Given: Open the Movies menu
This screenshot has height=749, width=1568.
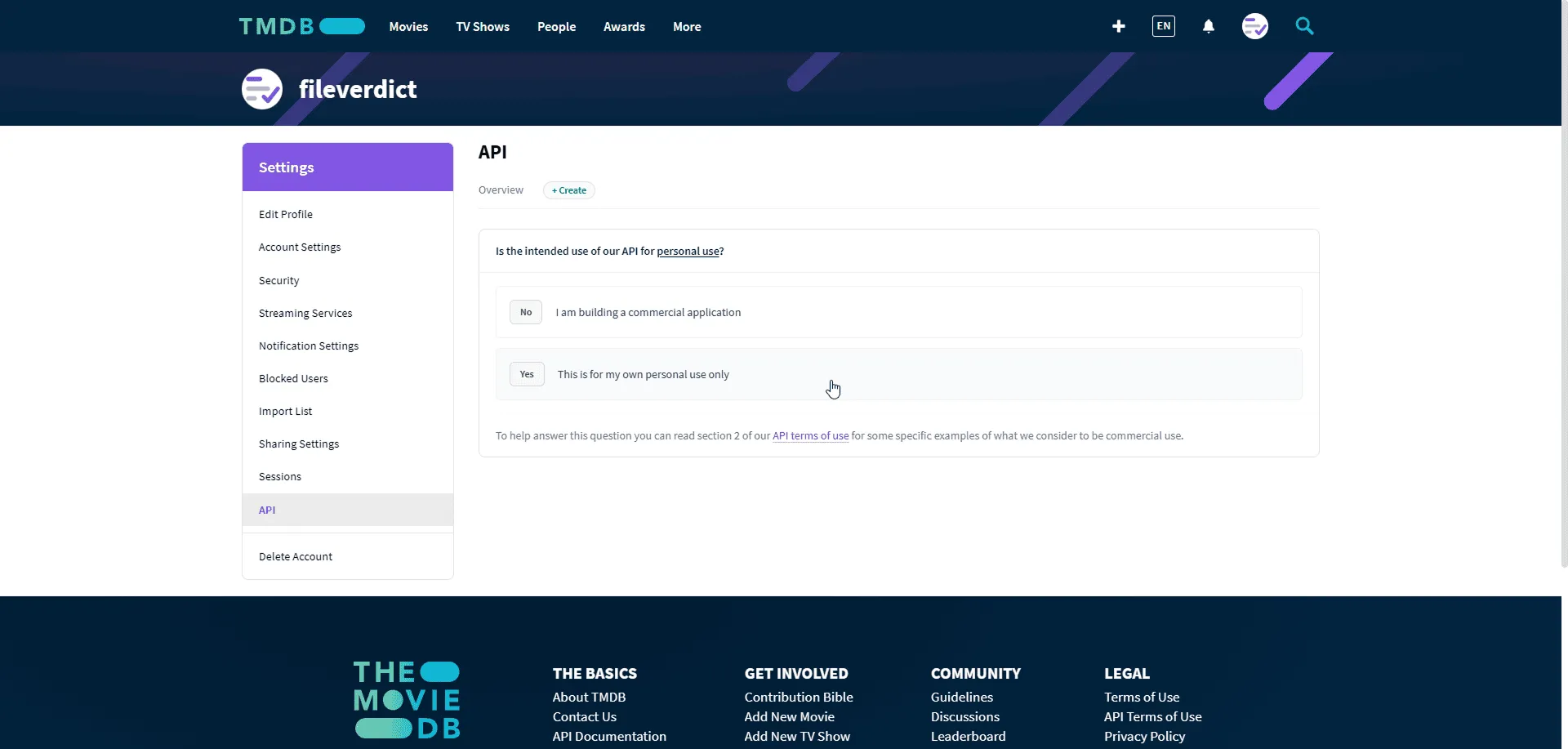Looking at the screenshot, I should [408, 27].
